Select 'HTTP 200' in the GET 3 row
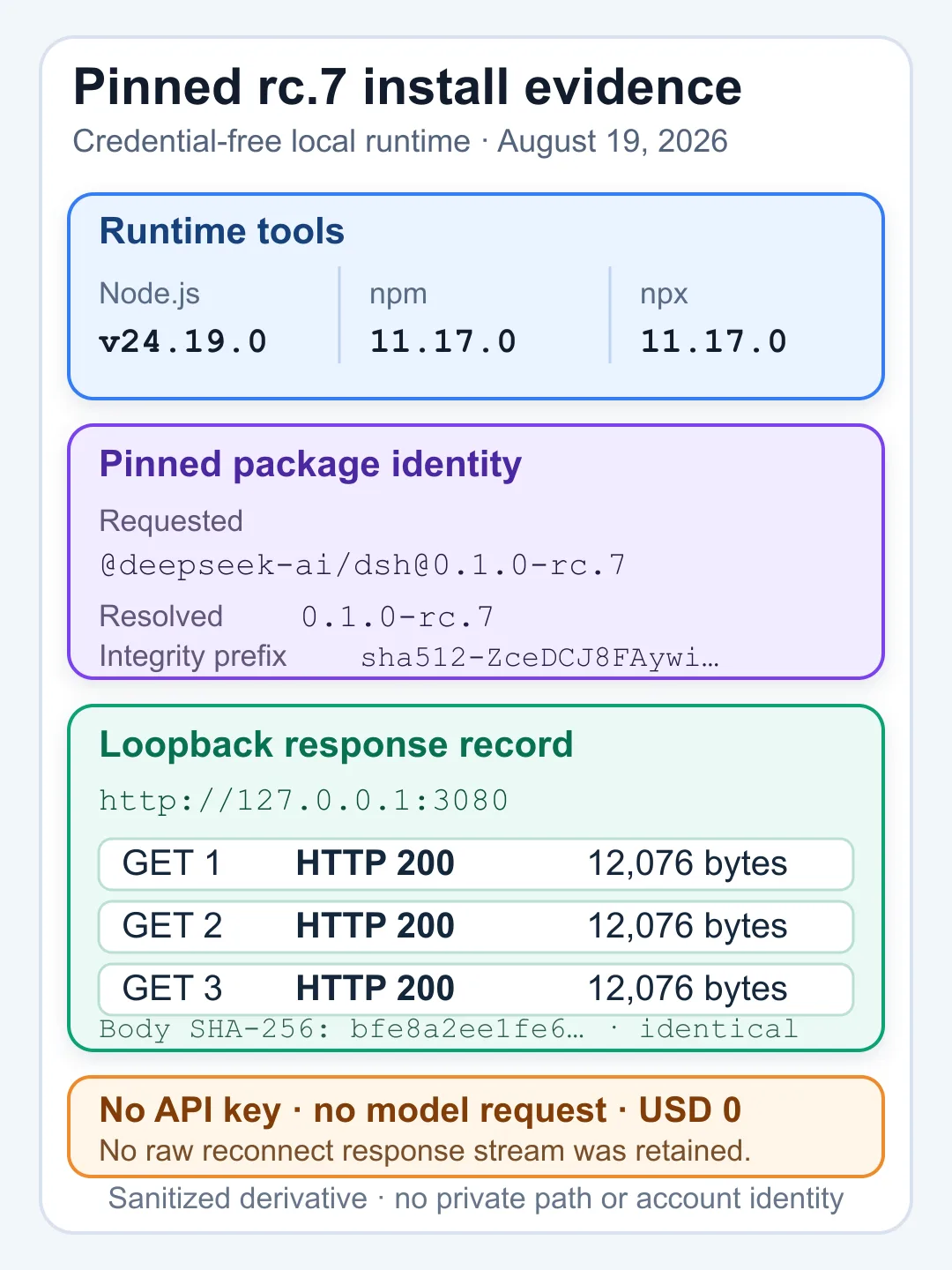952x1270 pixels. [376, 989]
